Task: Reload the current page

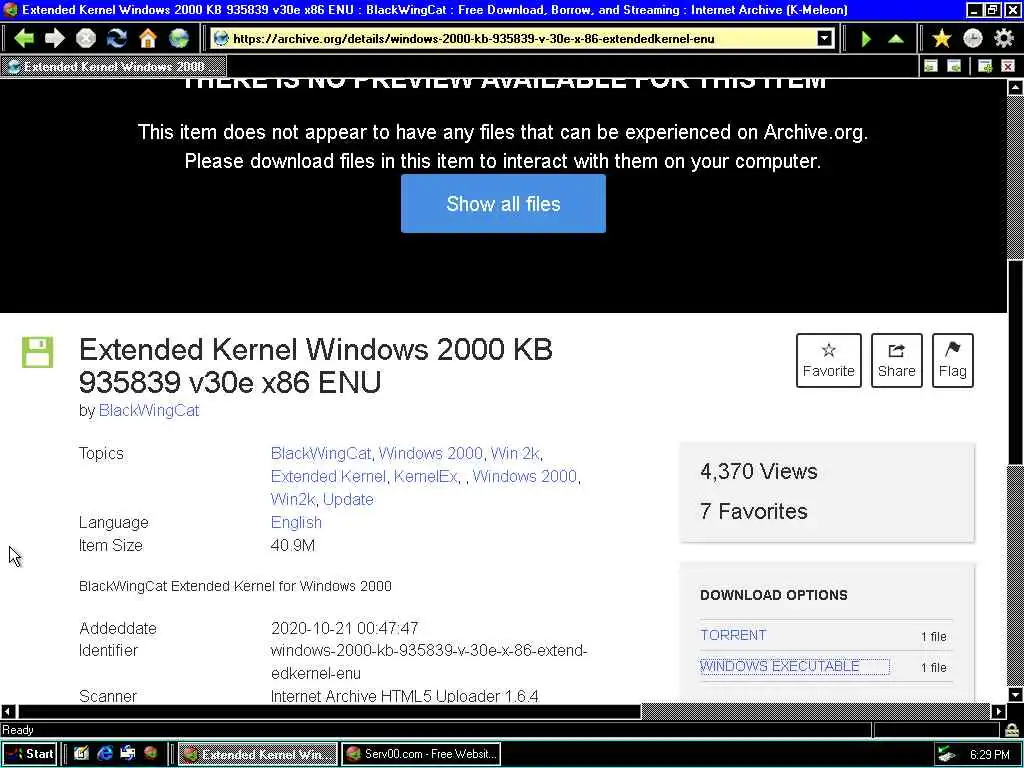Action: pyautogui.click(x=117, y=39)
